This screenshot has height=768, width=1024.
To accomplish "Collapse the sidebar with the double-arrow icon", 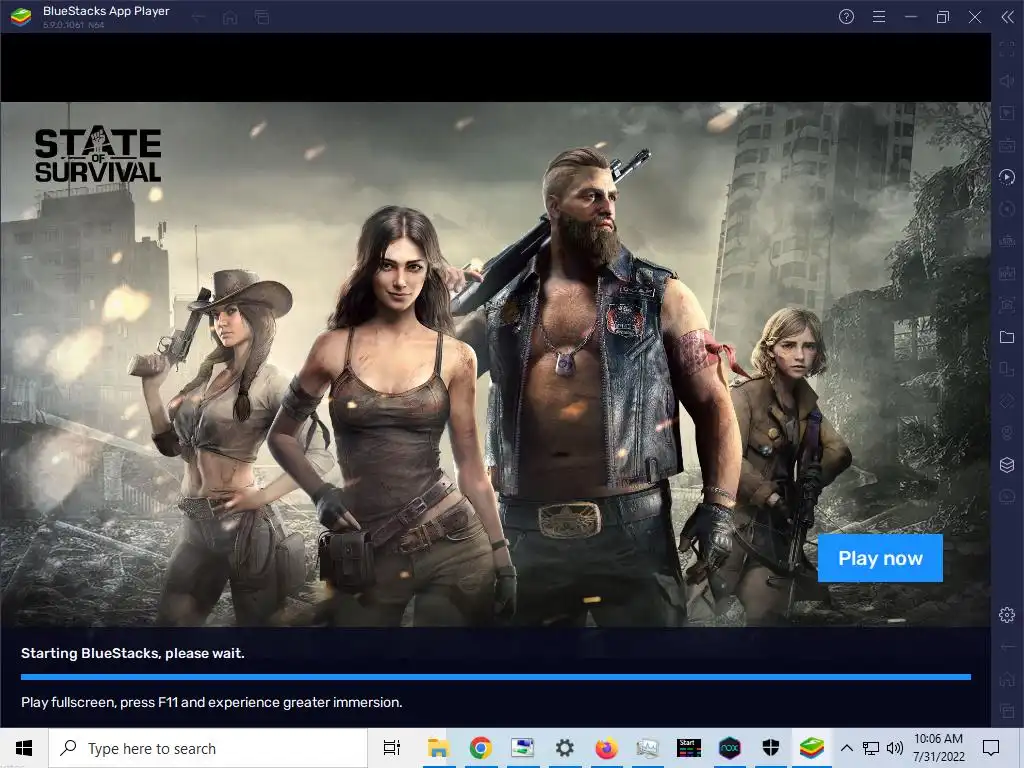I will click(x=1007, y=17).
